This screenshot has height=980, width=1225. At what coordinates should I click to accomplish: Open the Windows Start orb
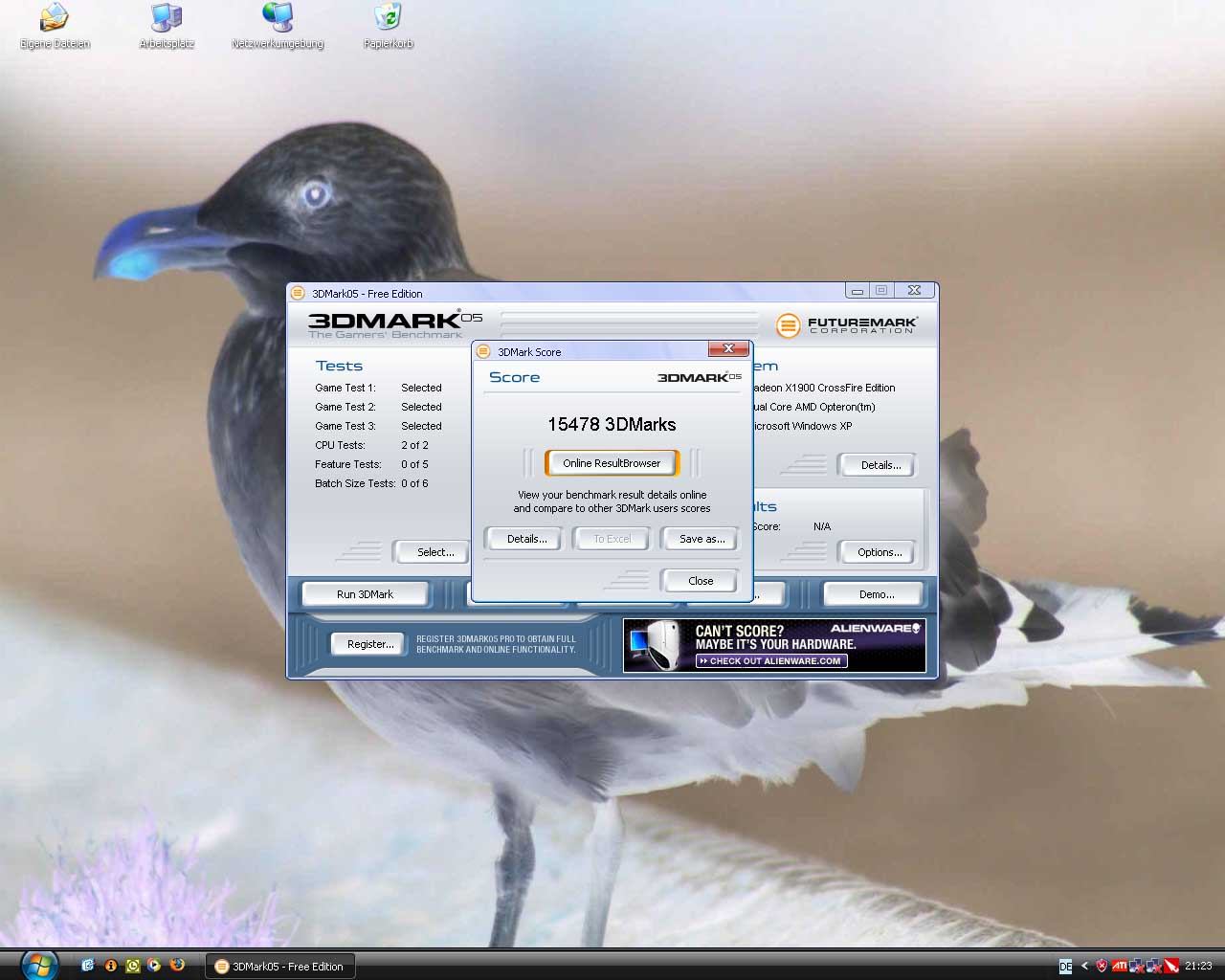(x=39, y=965)
